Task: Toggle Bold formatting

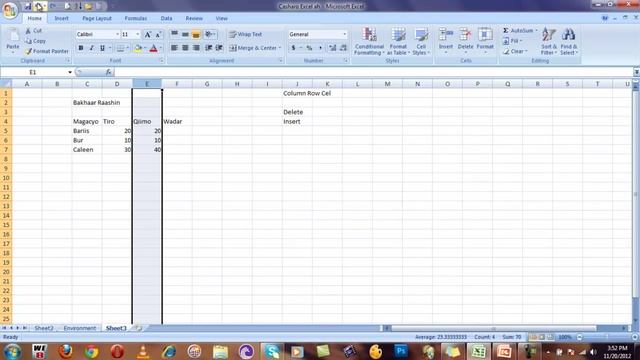Action: coord(81,48)
